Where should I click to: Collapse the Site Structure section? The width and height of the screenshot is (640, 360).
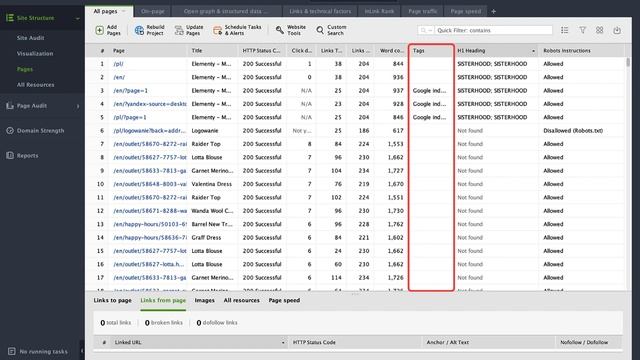coord(78,18)
